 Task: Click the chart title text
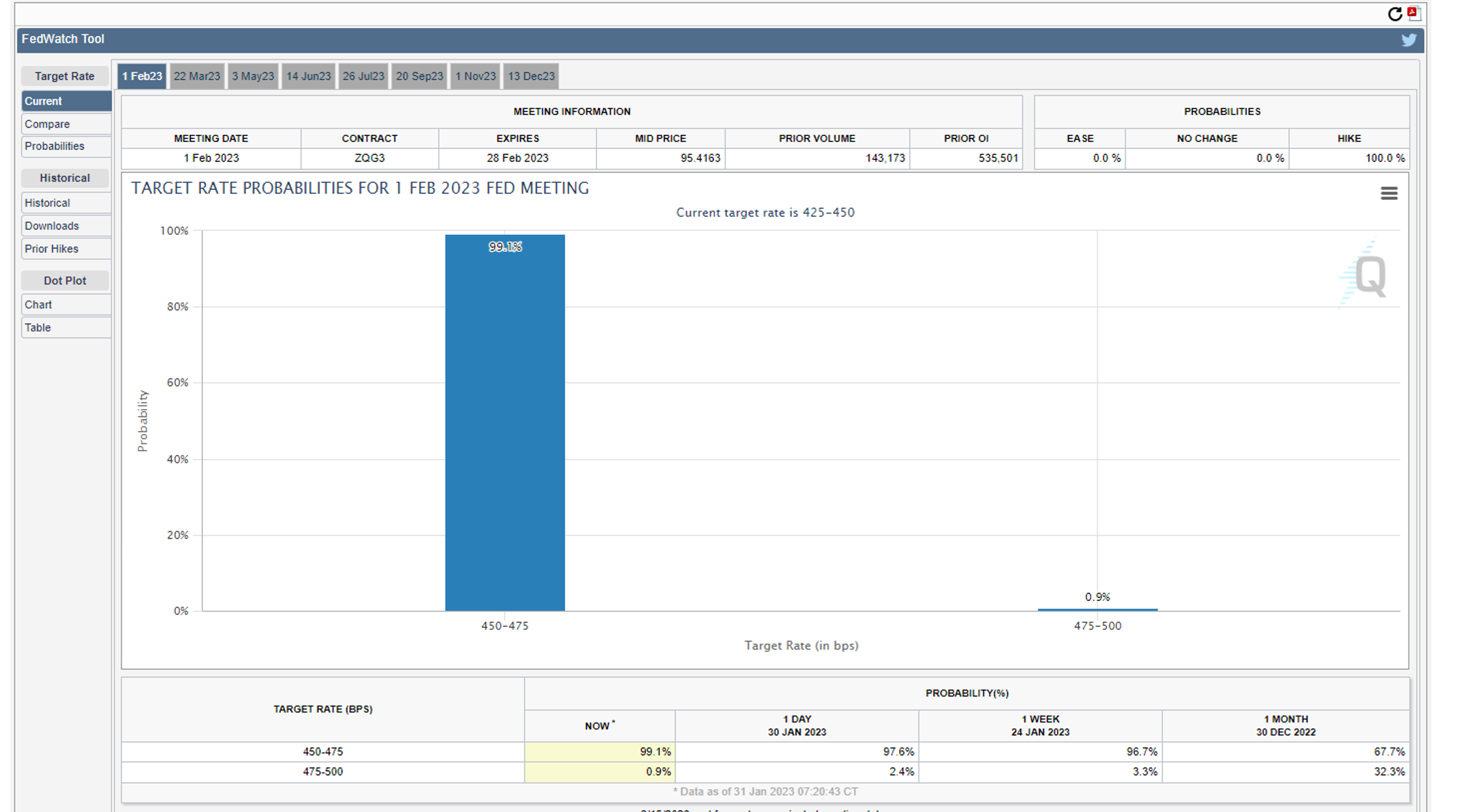point(360,189)
